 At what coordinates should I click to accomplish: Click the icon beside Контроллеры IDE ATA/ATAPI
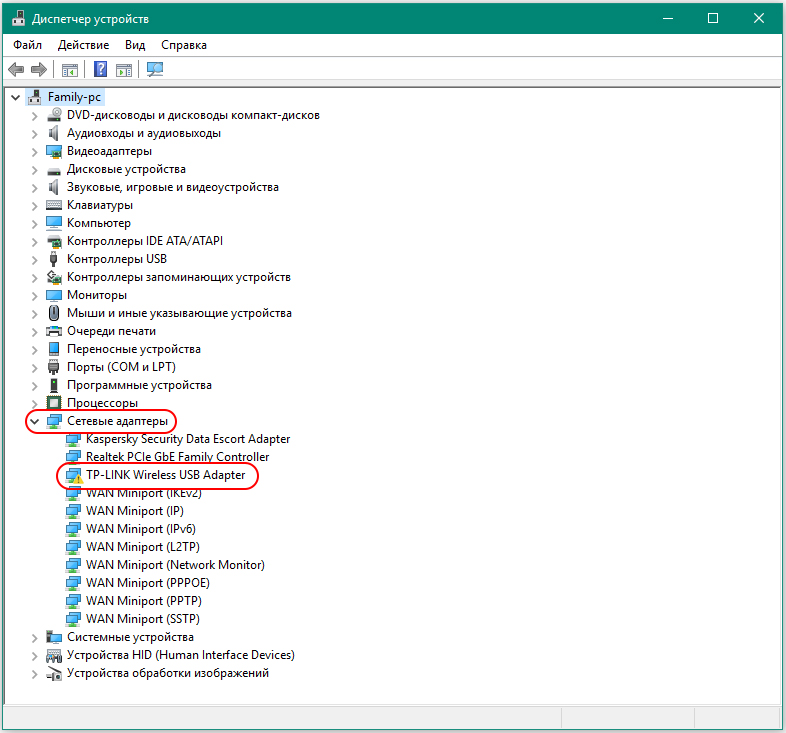point(54,241)
